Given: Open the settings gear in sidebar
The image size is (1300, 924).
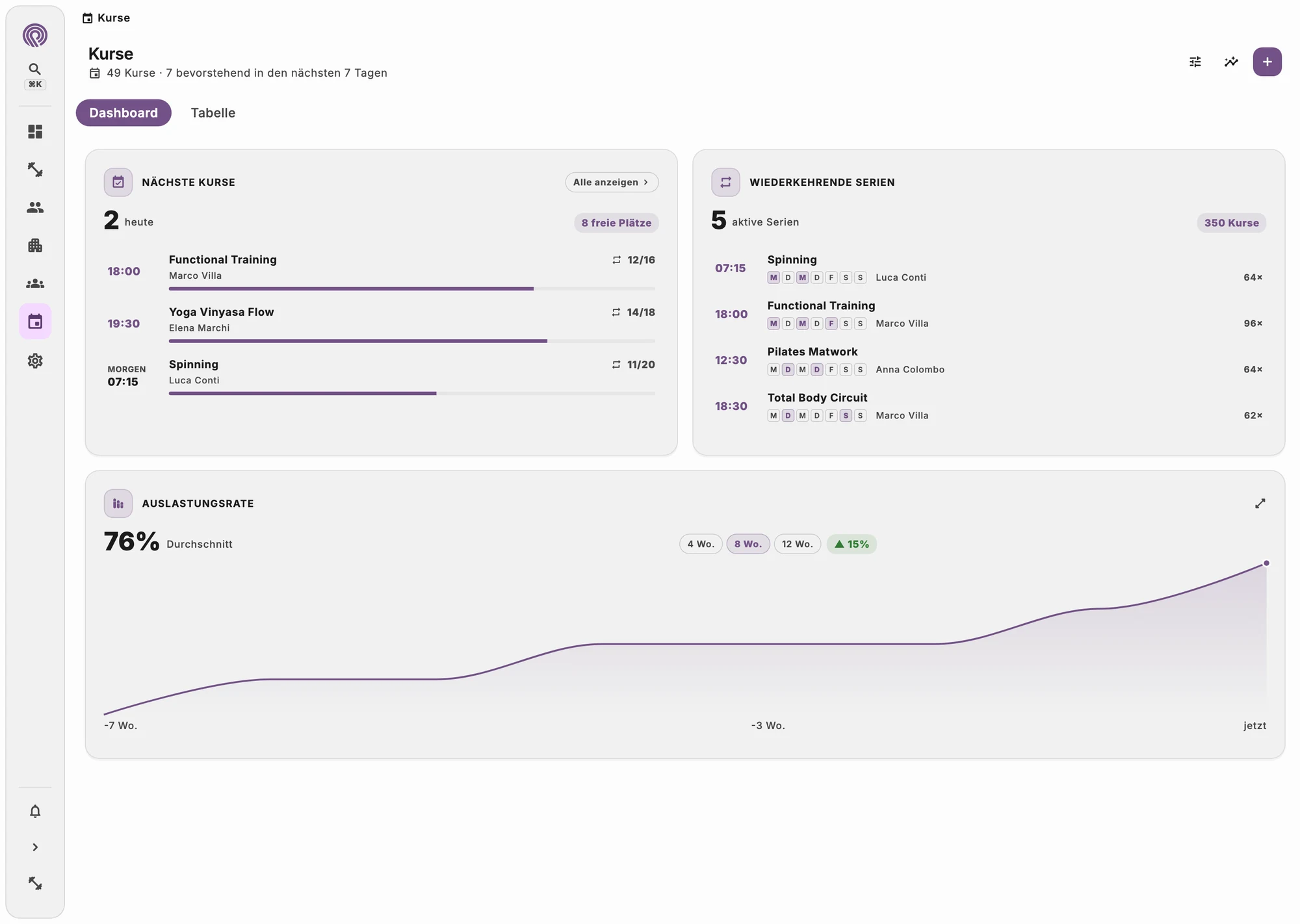Looking at the screenshot, I should tap(35, 361).
